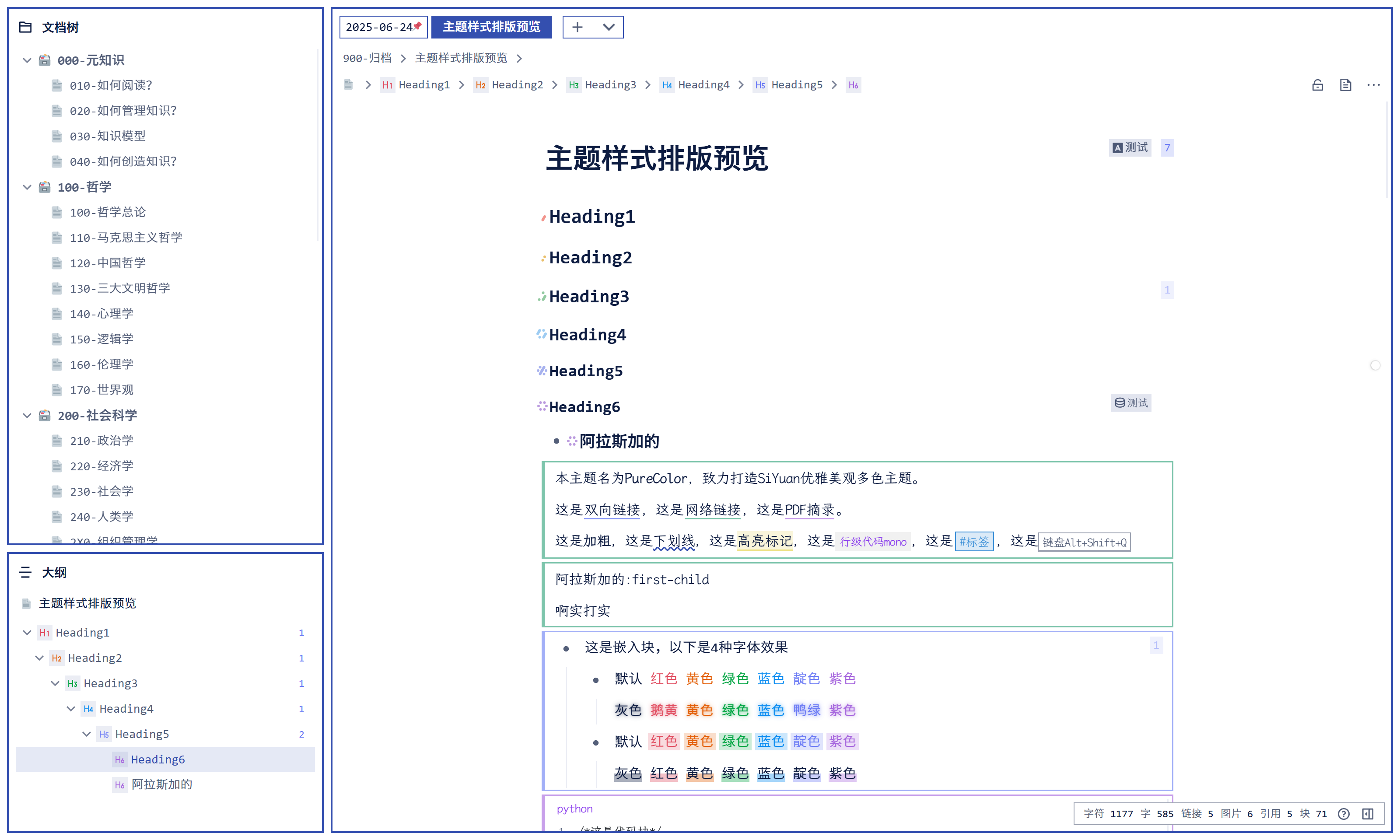
Task: Select the #标签 tag in the text
Action: tap(974, 542)
